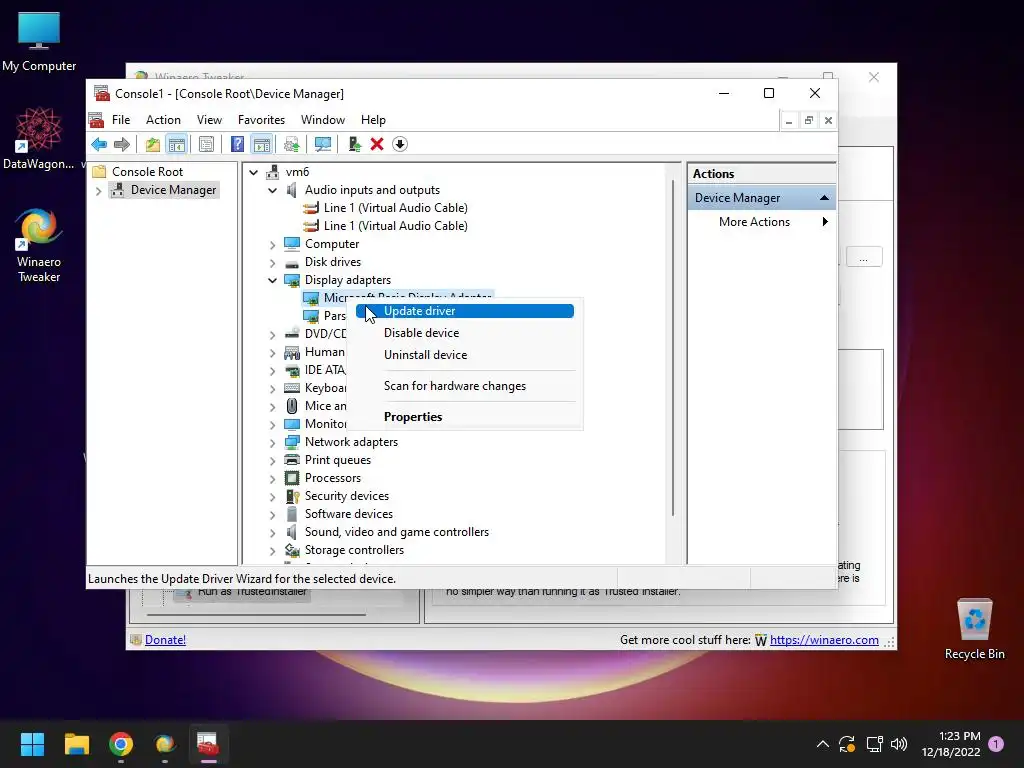Expand the Security devices category
This screenshot has height=768, width=1024.
[x=272, y=497]
